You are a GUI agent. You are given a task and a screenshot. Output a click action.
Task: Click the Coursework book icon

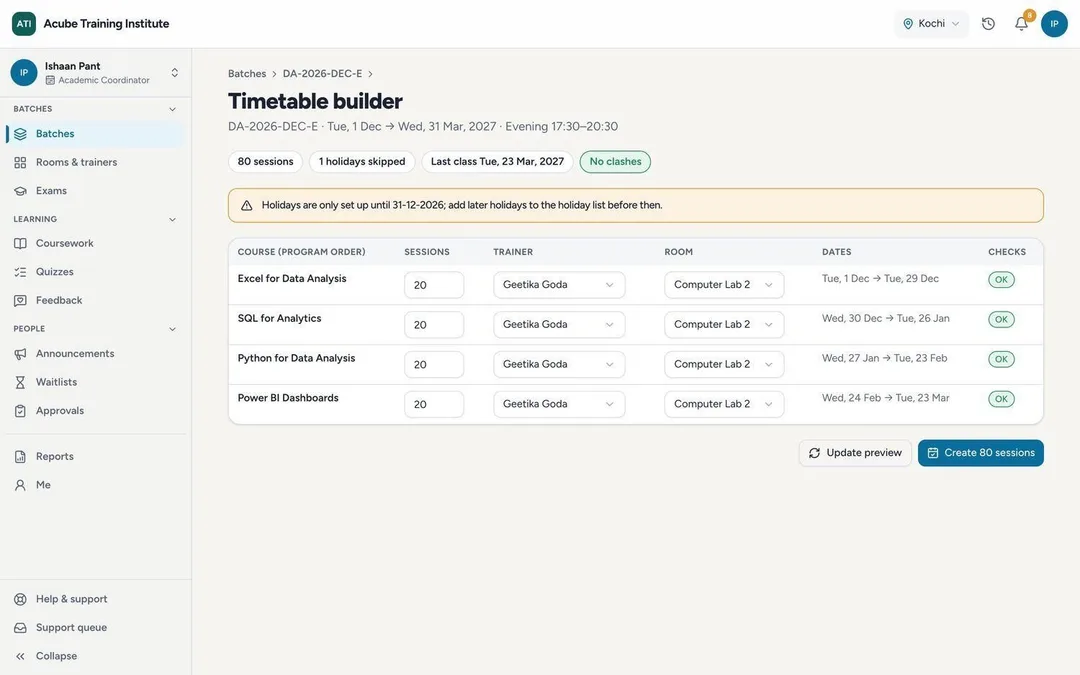click(20, 243)
